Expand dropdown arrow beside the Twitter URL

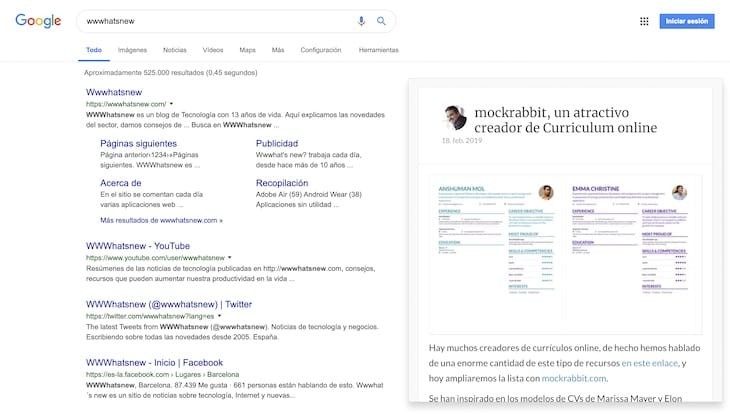[x=219, y=316]
